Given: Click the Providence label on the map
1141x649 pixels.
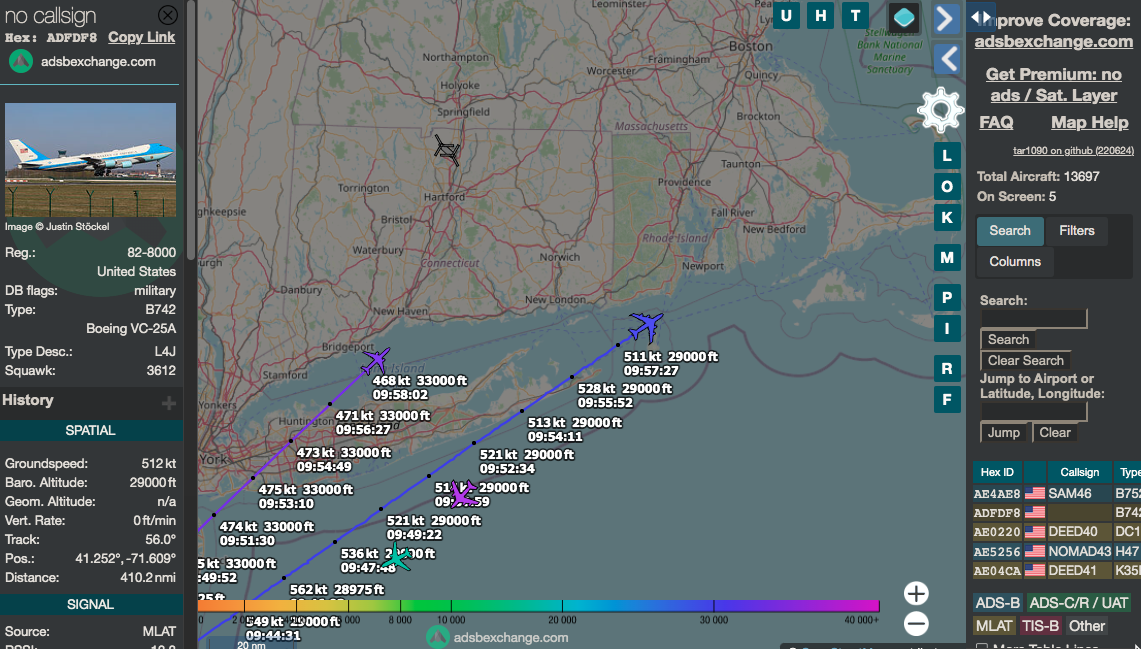Looking at the screenshot, I should (x=684, y=182).
